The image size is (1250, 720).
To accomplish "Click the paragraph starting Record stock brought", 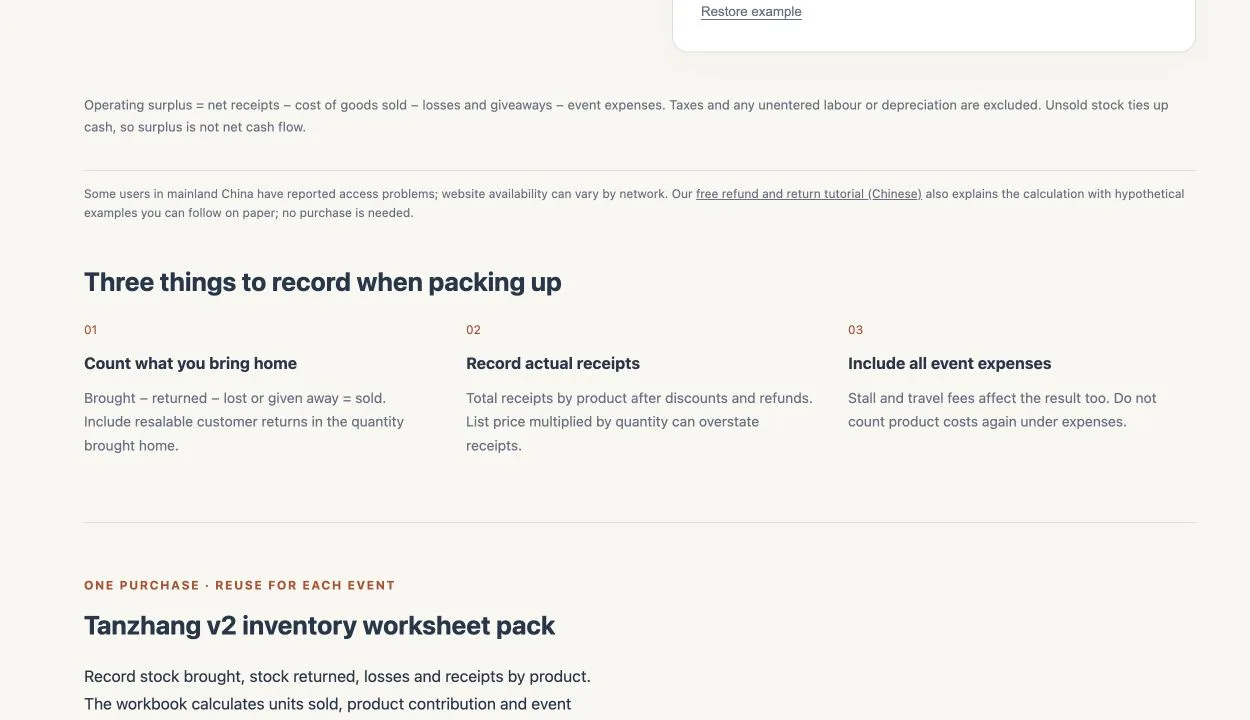I will (338, 692).
